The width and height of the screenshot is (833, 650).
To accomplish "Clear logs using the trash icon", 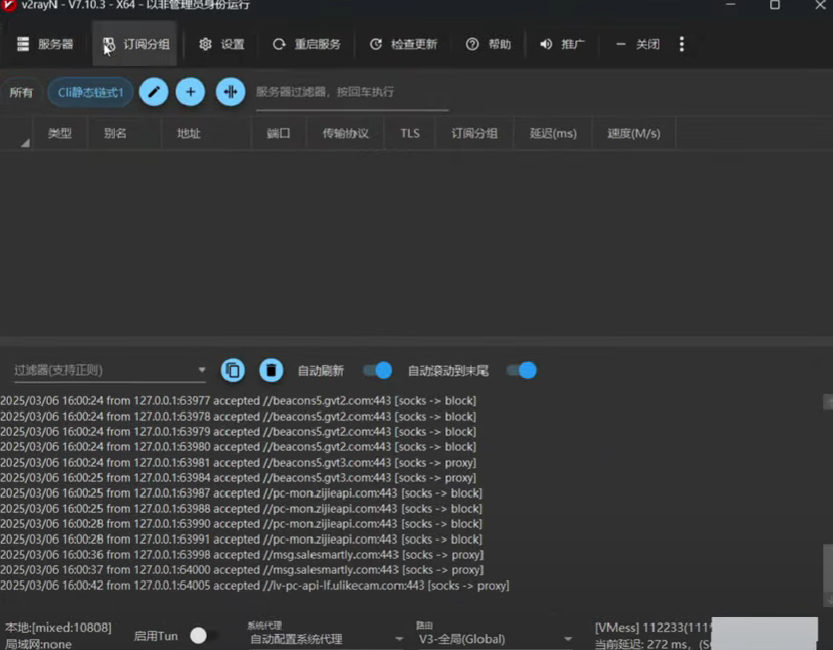I will point(270,370).
